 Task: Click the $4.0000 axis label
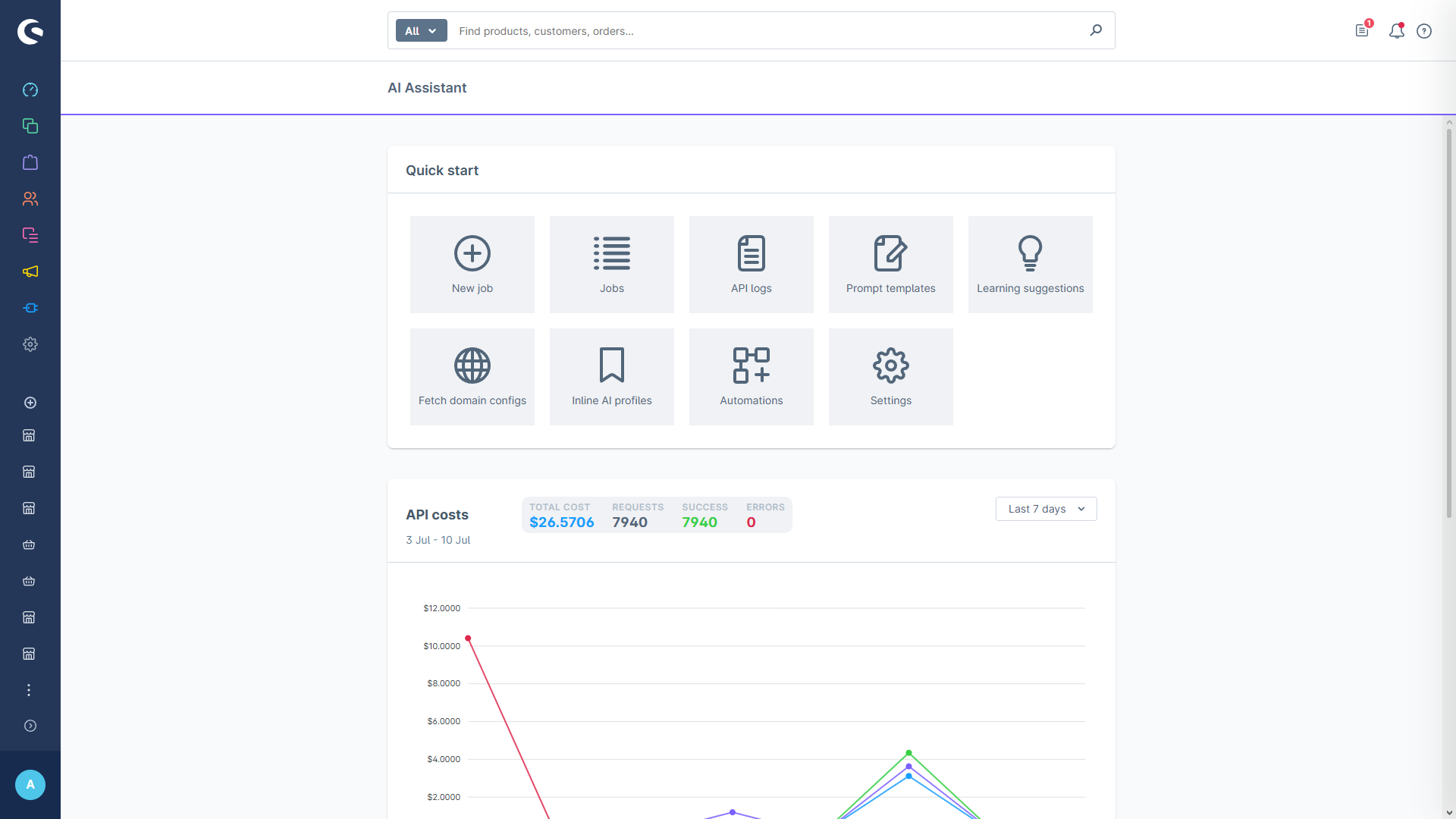click(444, 759)
